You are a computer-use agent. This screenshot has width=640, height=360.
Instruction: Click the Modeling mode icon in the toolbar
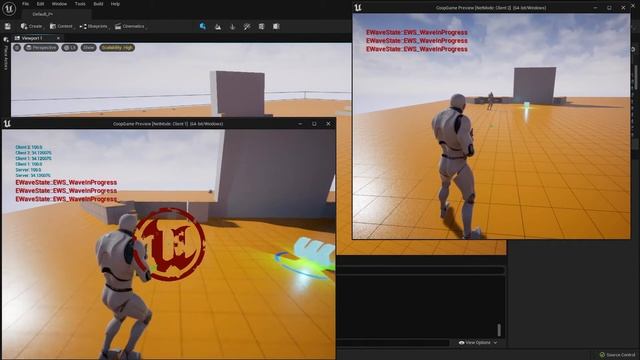click(x=261, y=27)
